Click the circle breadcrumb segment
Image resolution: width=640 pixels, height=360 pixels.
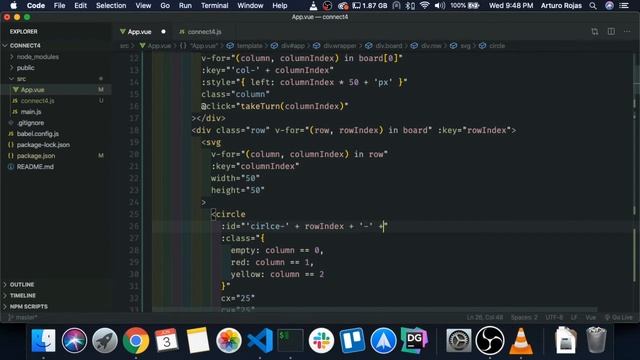coord(497,46)
